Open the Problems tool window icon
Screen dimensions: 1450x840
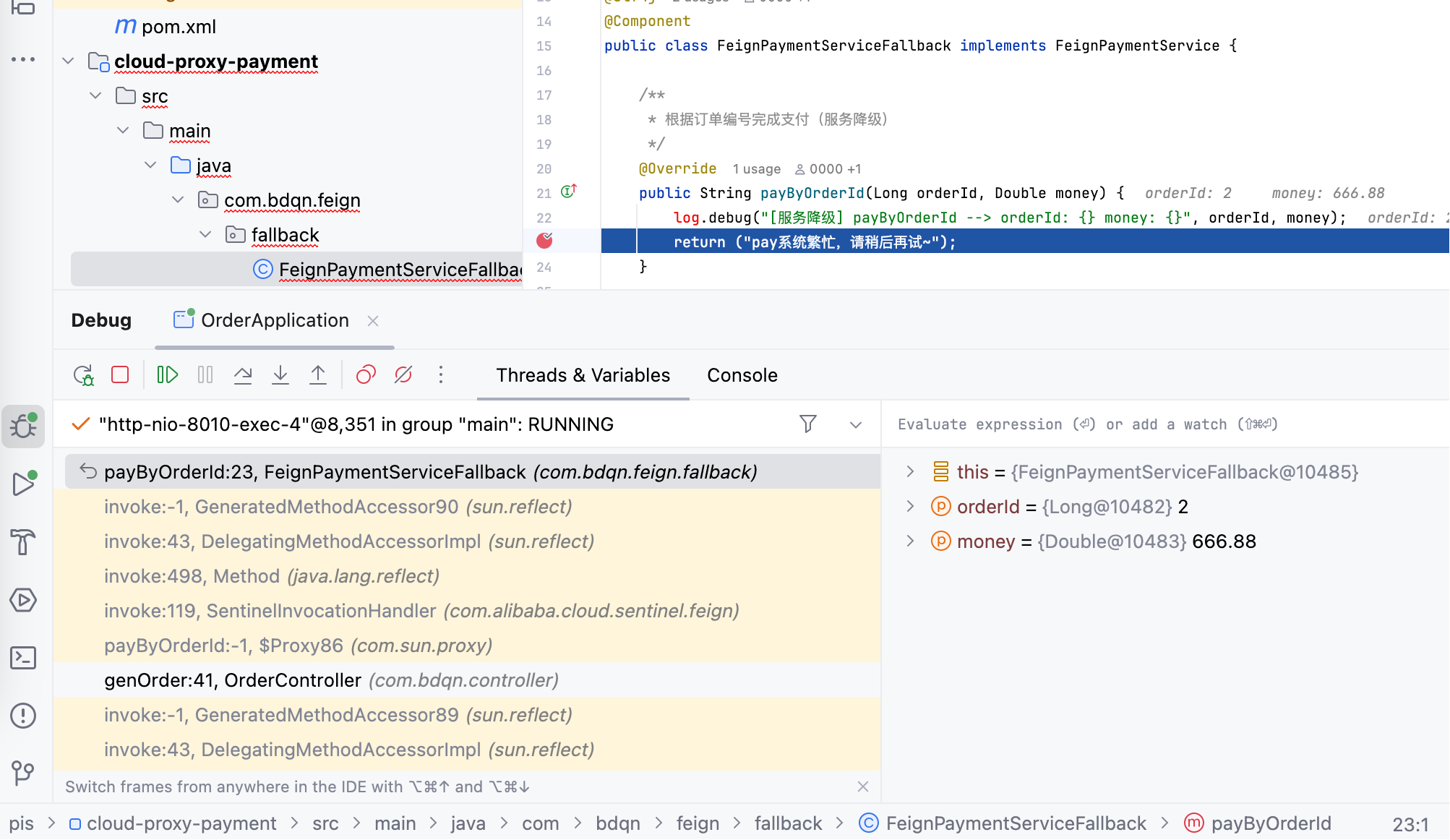point(23,716)
